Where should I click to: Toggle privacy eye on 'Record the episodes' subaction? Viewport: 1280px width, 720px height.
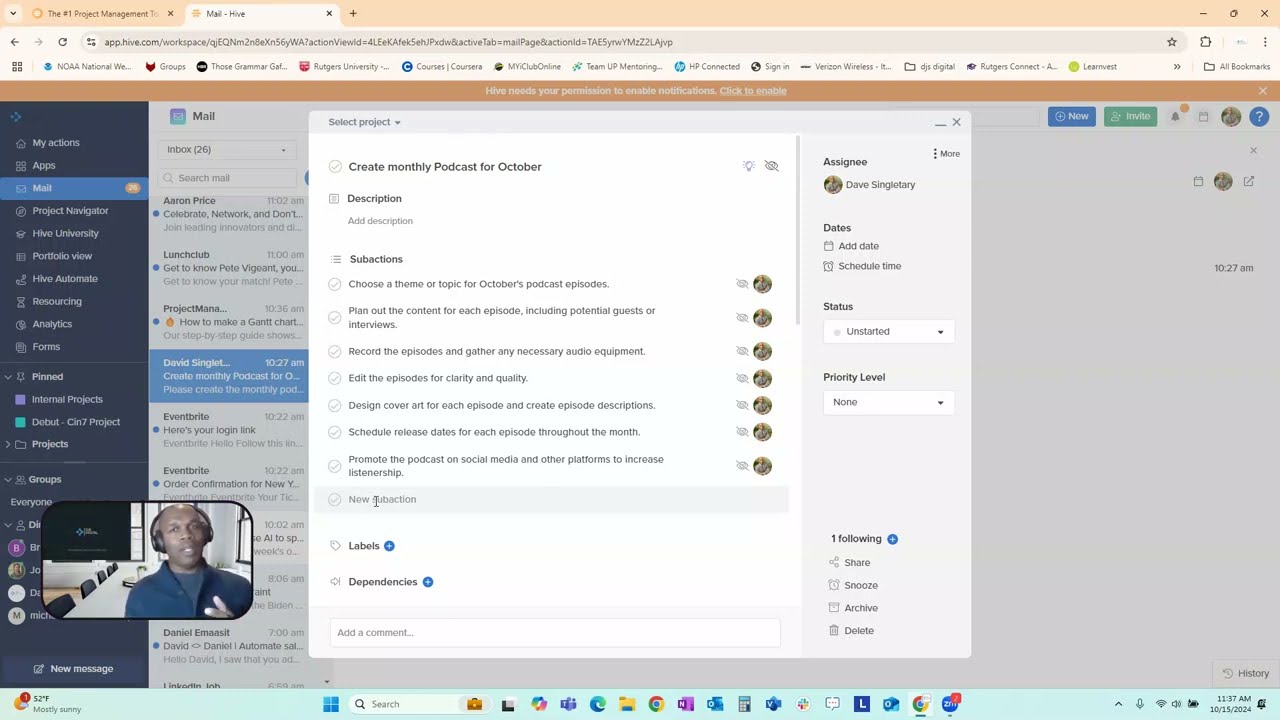[x=742, y=351]
